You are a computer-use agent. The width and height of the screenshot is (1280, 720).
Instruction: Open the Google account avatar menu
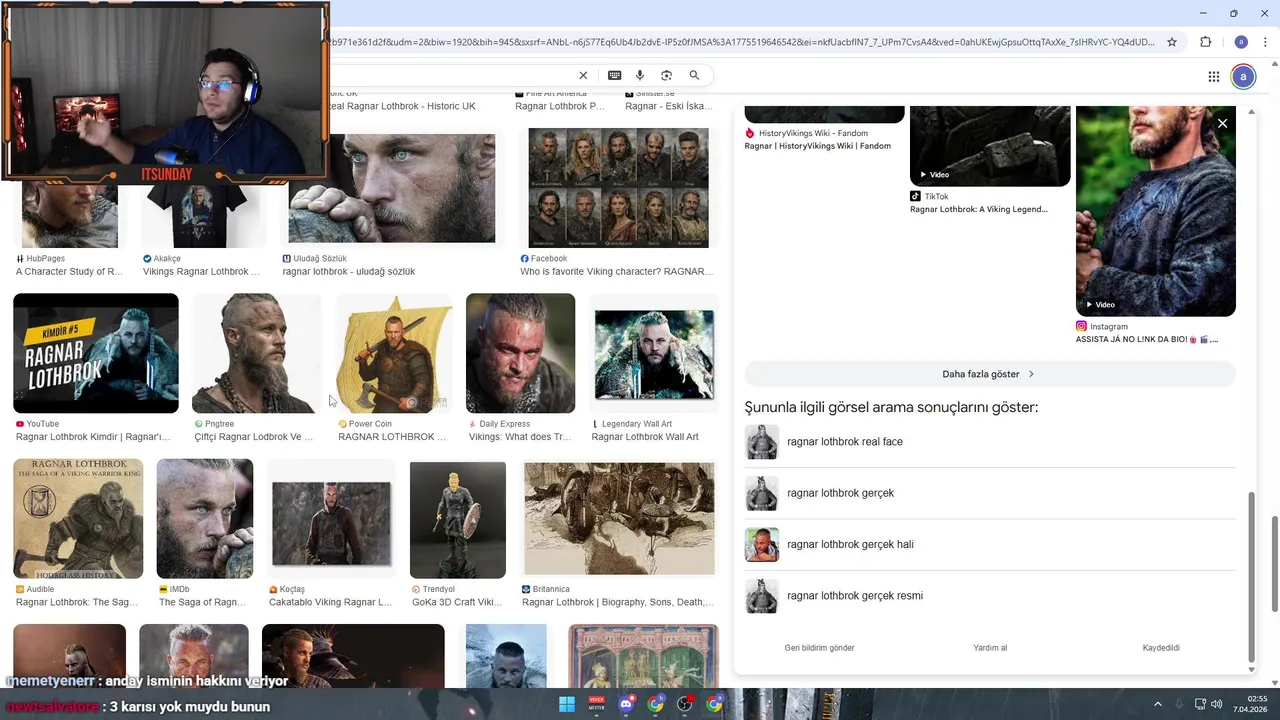[1243, 76]
